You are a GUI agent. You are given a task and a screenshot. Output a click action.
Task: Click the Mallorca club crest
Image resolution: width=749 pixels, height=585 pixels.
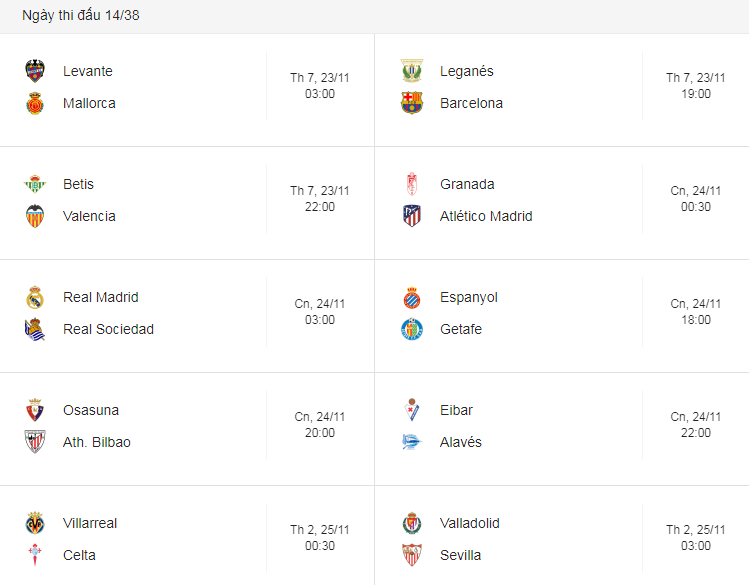(x=35, y=103)
